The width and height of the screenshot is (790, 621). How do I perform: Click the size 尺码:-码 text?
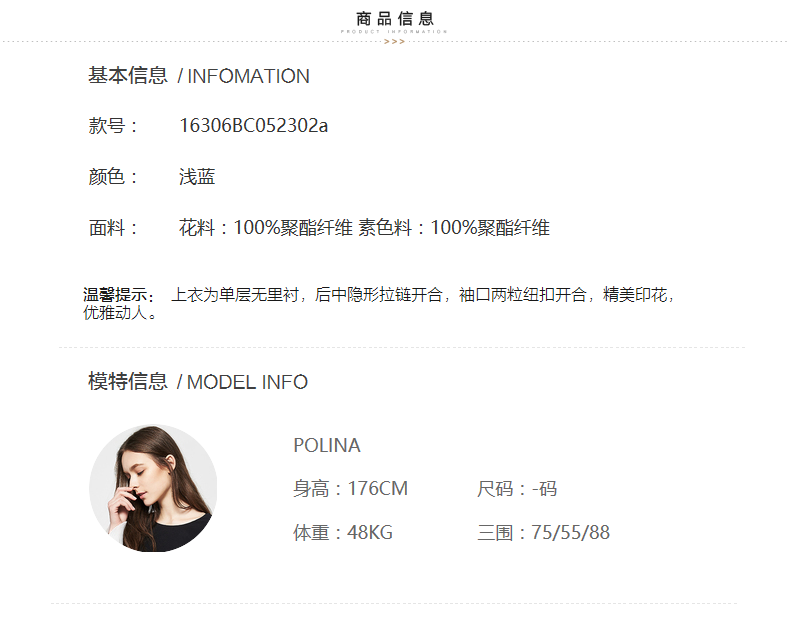(517, 489)
